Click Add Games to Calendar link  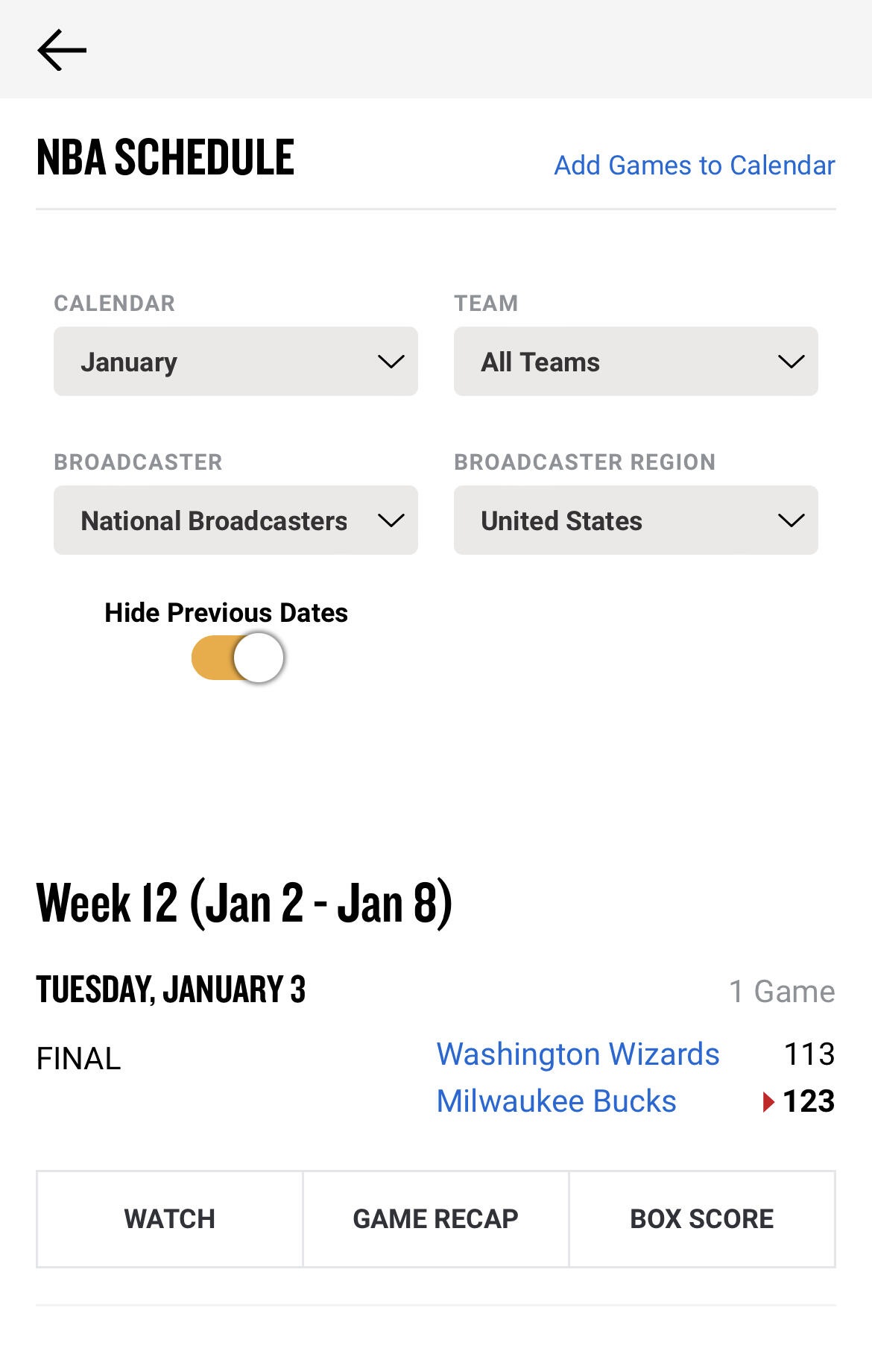[694, 165]
